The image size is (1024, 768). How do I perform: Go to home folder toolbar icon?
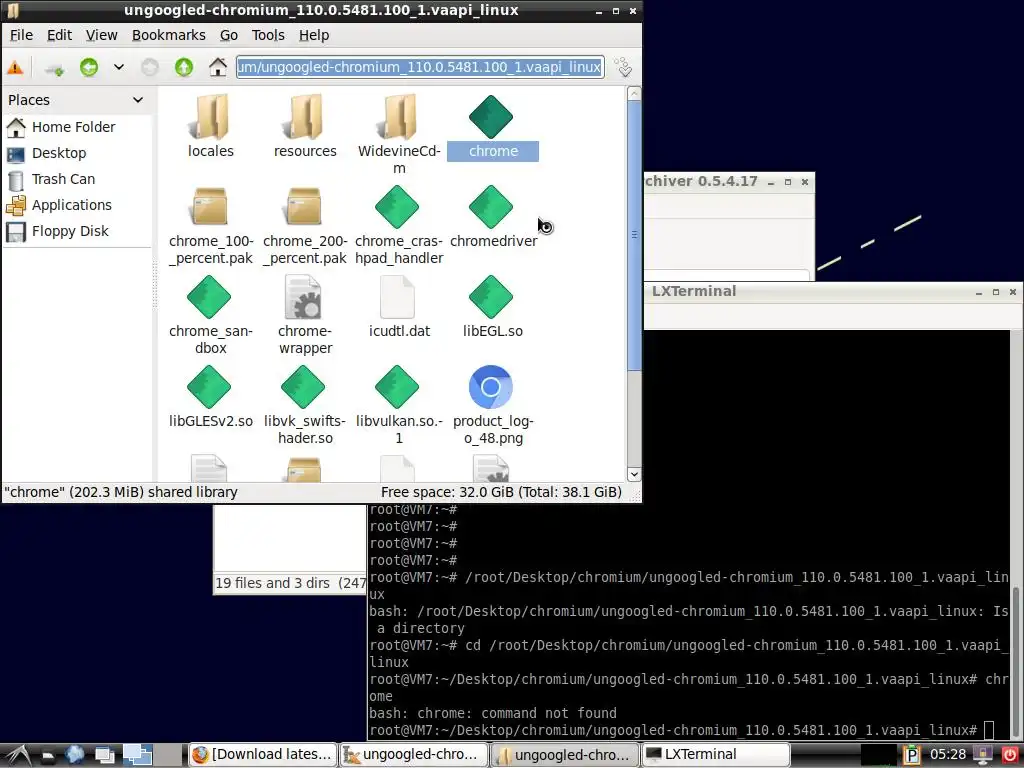[217, 67]
